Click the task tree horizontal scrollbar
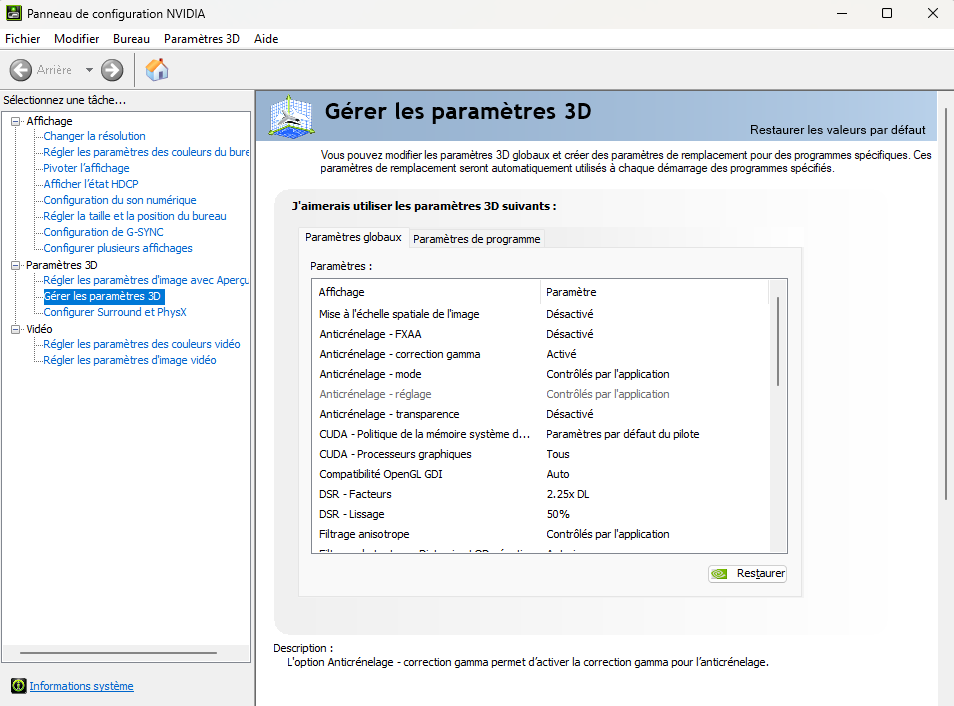The image size is (954, 706). [118, 653]
